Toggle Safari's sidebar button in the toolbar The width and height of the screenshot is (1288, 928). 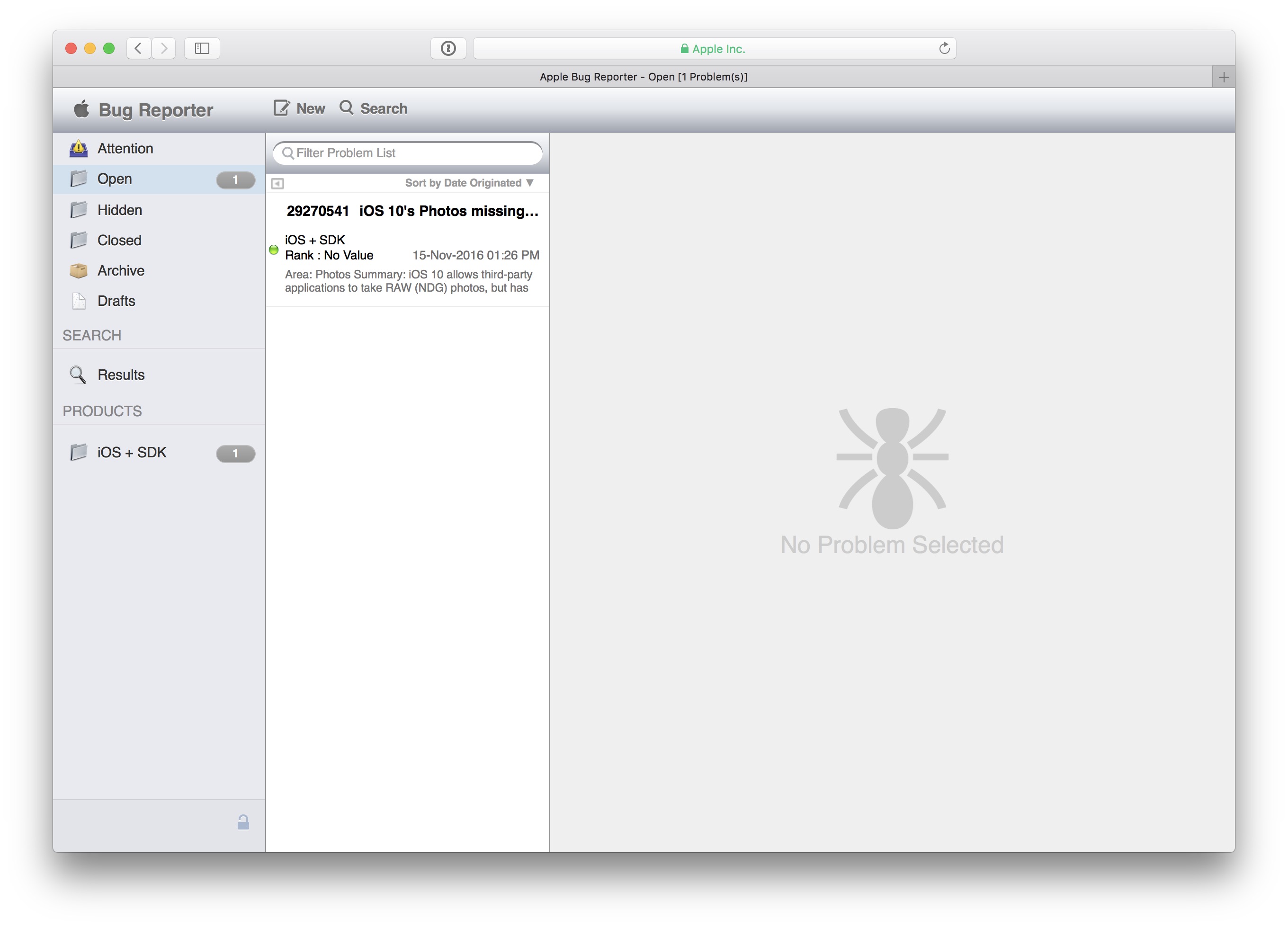[202, 48]
